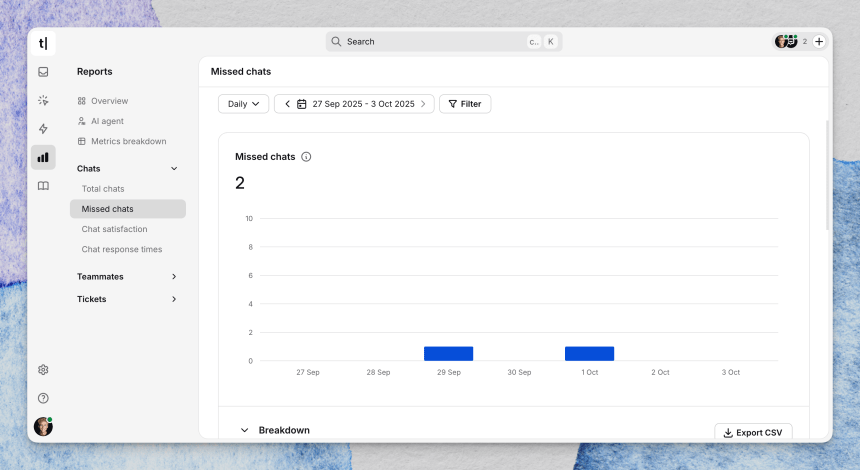Click the Export CSV button
Screen dimensions: 860x470
pos(753,432)
